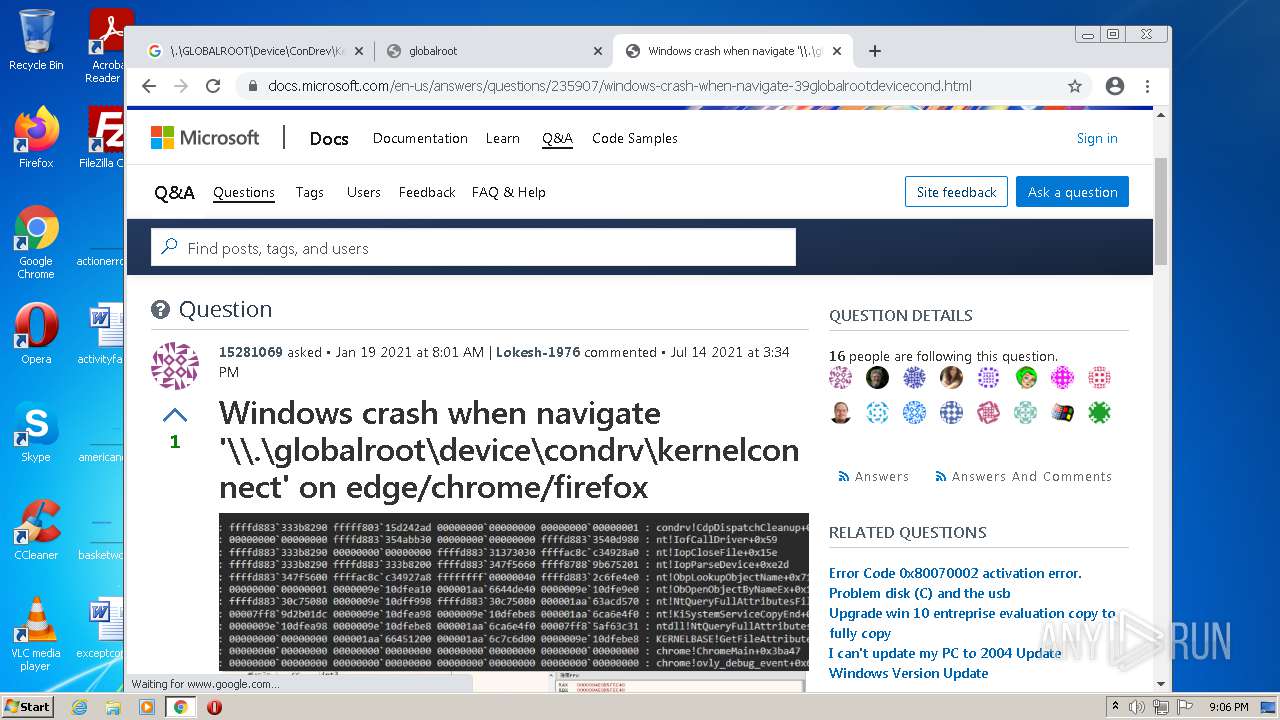Screen dimensions: 1280x720
Task: Select the 'Windows crash when navigate' tab
Action: tap(733, 51)
